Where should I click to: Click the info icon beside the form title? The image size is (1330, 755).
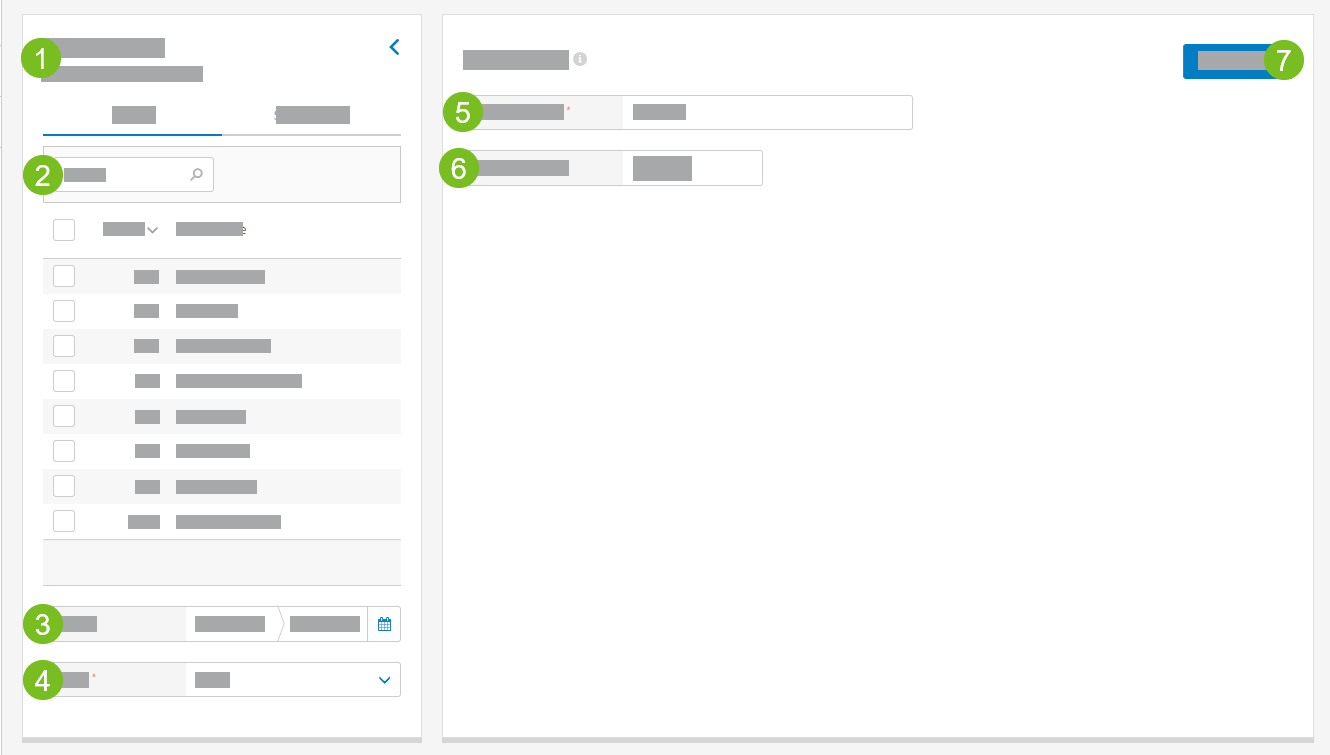pyautogui.click(x=578, y=59)
